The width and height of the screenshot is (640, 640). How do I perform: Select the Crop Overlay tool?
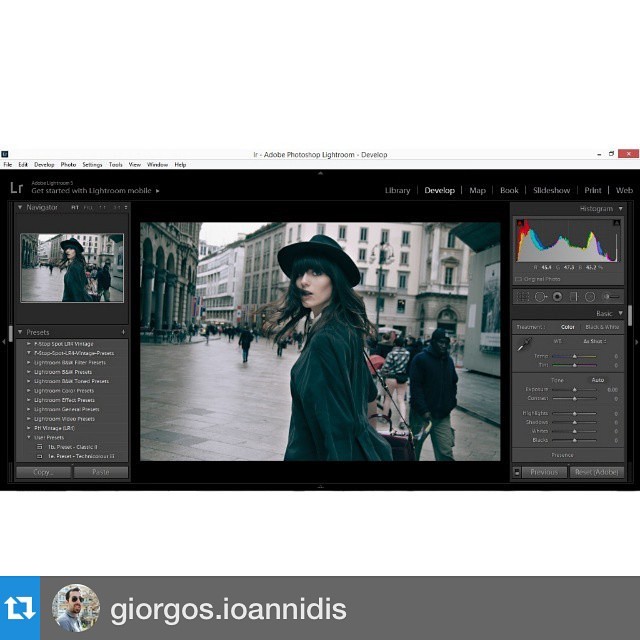click(x=523, y=297)
